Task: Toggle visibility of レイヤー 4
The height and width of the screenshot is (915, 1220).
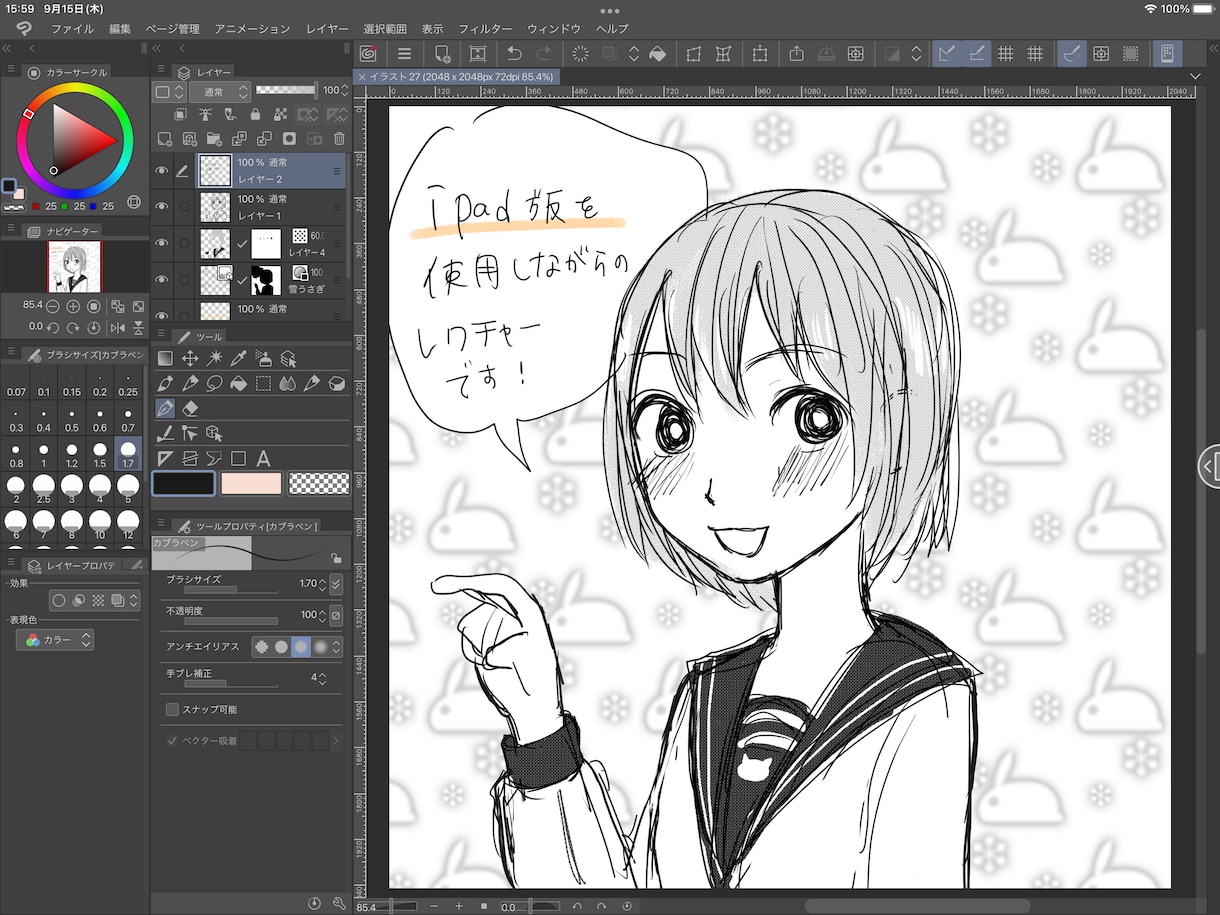Action: pyautogui.click(x=161, y=243)
